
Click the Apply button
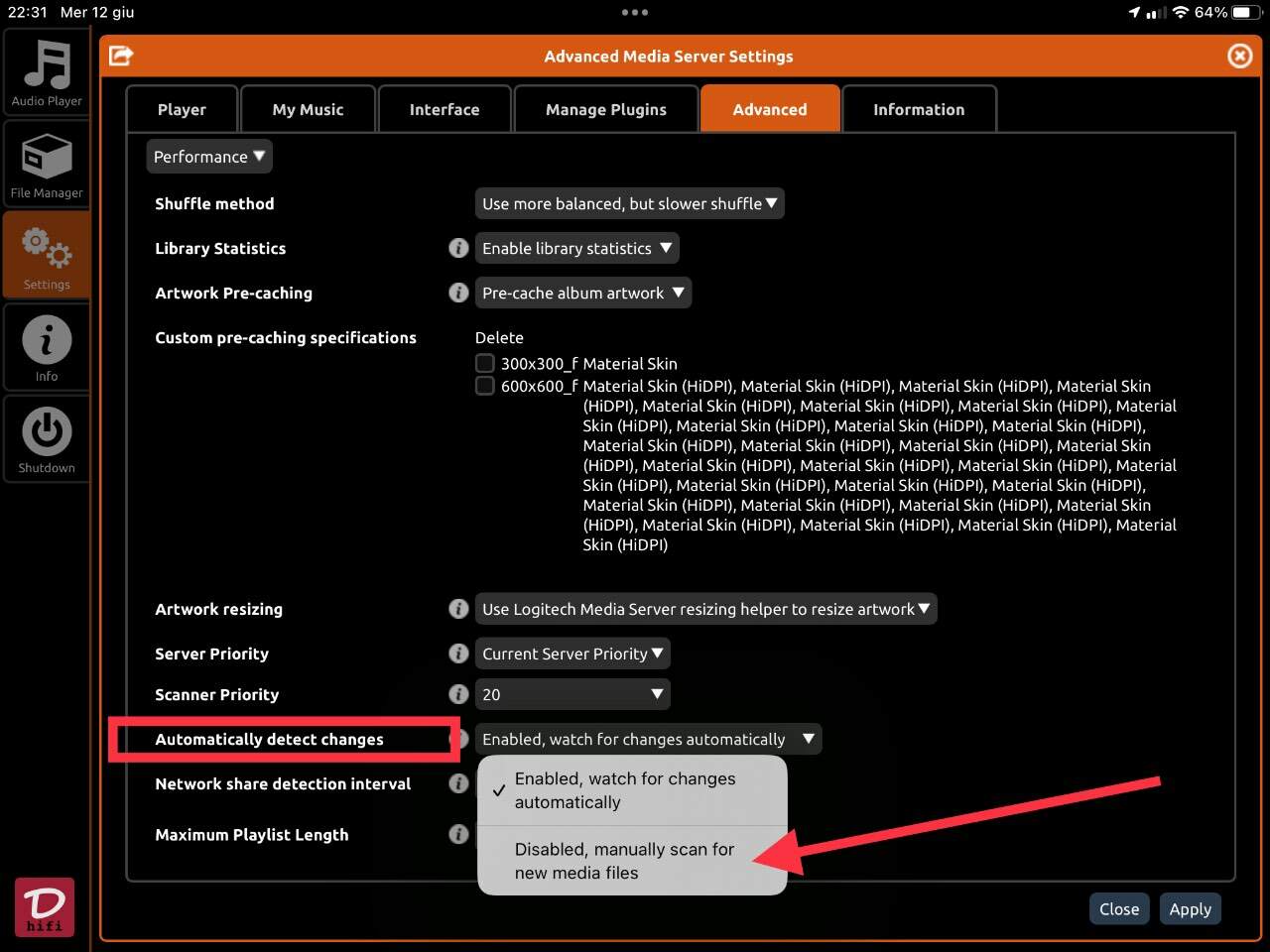click(1190, 908)
